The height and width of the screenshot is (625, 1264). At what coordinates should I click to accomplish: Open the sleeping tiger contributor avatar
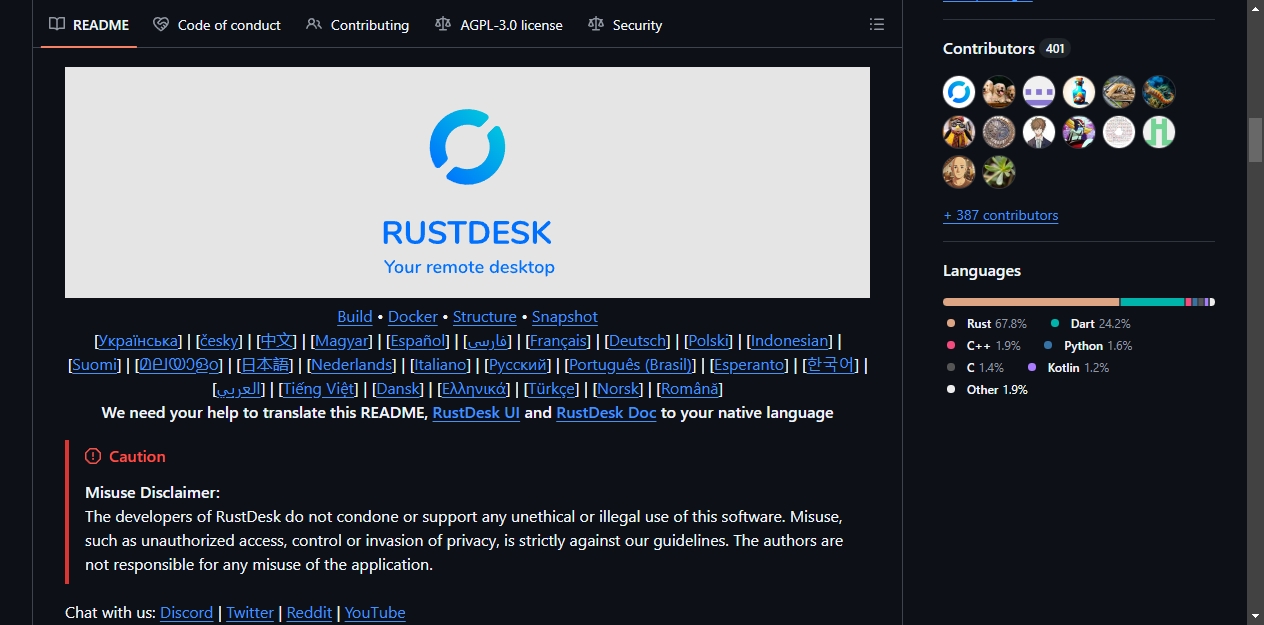point(1119,92)
